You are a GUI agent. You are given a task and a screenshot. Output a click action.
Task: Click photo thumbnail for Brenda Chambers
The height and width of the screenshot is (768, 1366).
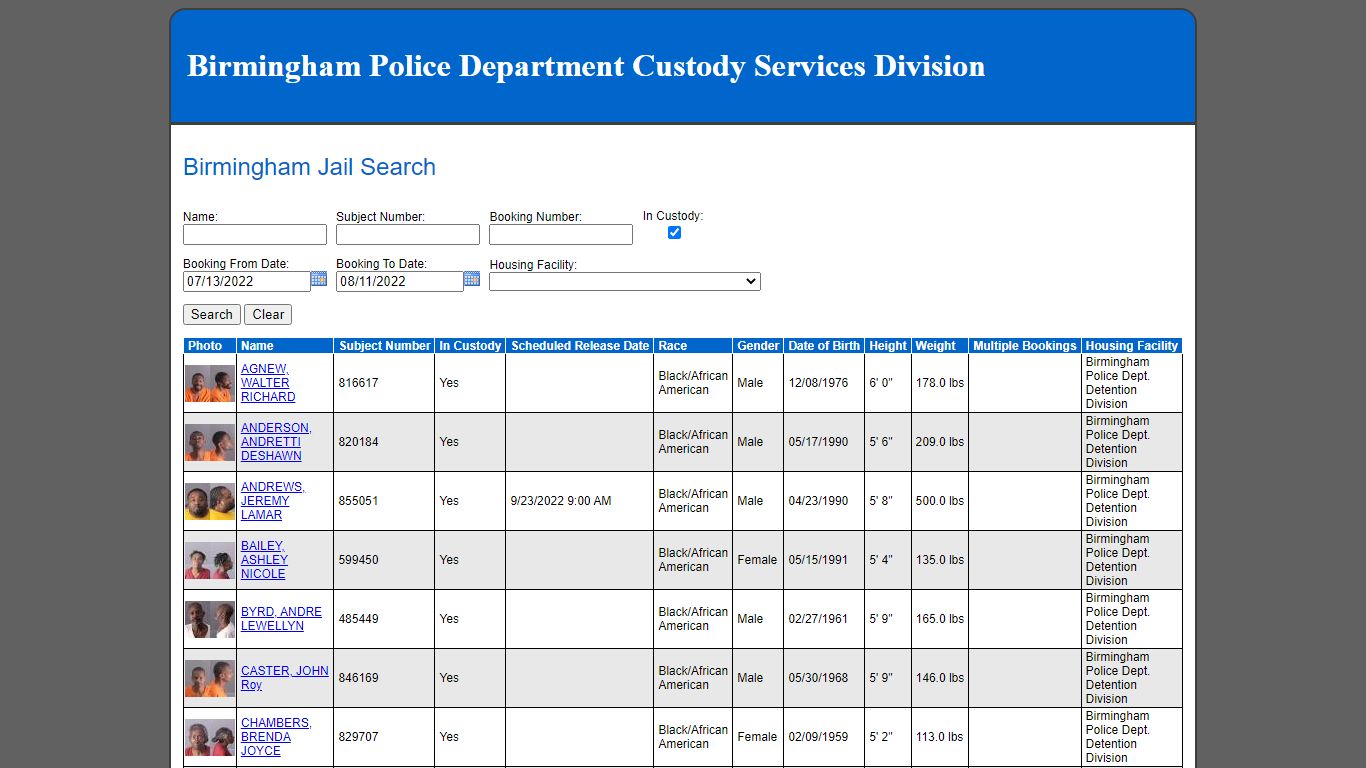210,737
